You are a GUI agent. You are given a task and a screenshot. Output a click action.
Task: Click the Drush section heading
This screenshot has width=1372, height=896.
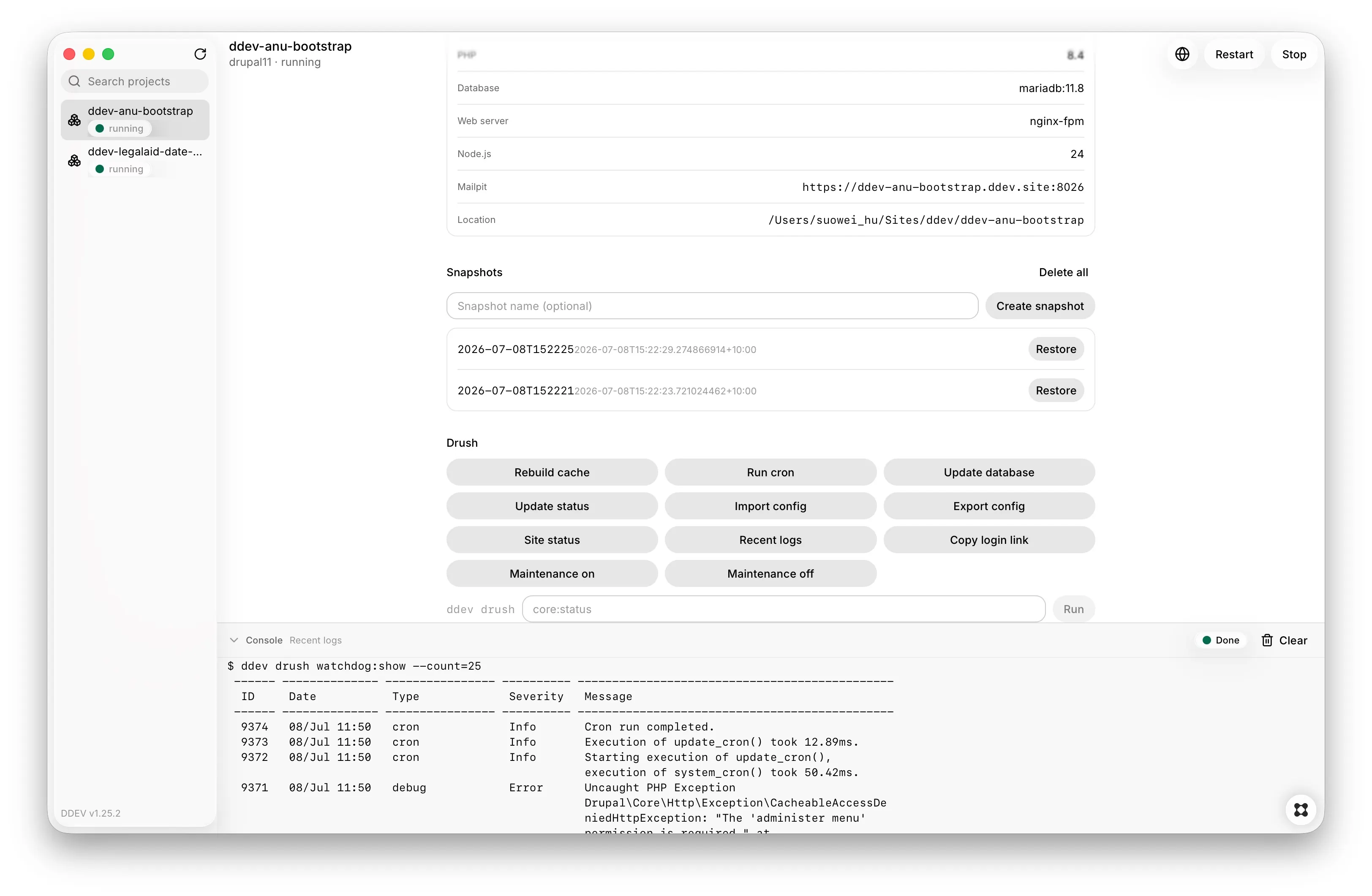tap(462, 443)
